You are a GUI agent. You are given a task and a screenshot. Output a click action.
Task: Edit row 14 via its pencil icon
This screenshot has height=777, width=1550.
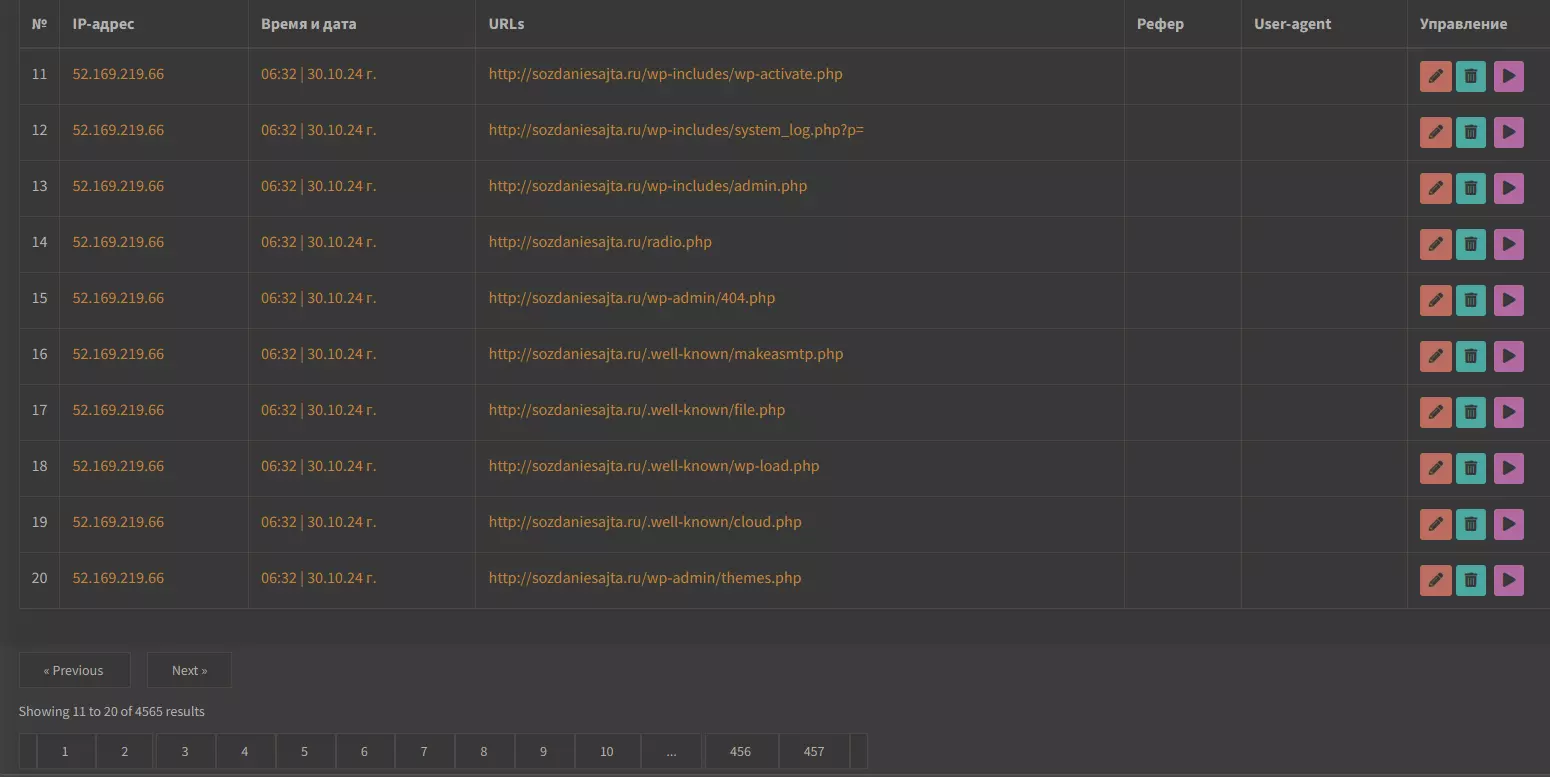click(1435, 244)
